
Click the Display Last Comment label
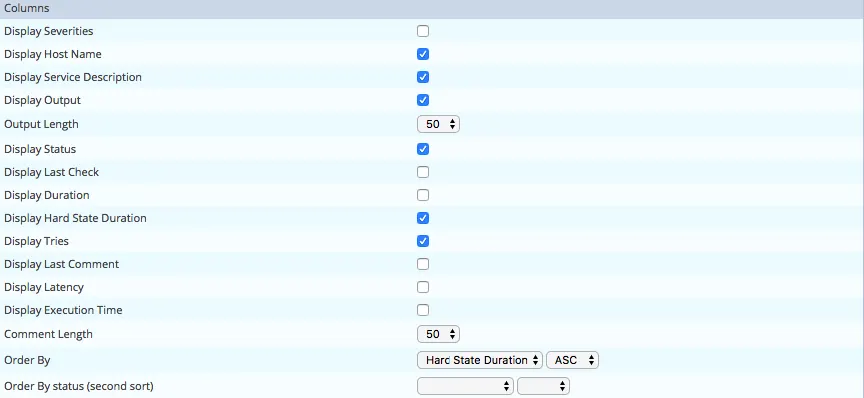(61, 264)
